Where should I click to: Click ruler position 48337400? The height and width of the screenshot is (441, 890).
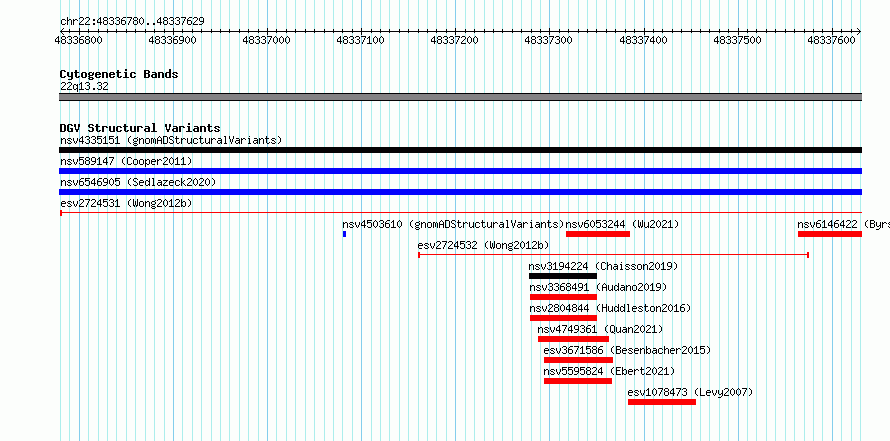coord(643,40)
